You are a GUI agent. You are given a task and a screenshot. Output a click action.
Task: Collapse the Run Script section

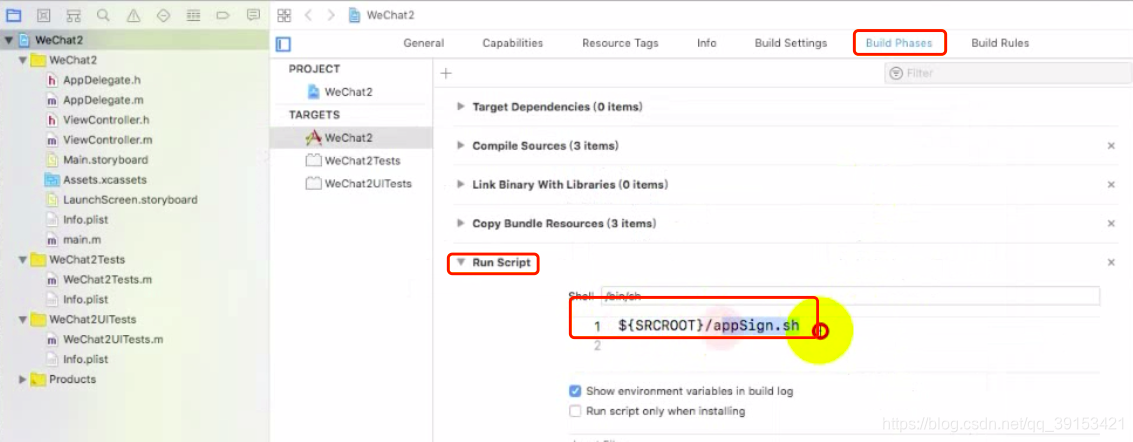coord(460,263)
